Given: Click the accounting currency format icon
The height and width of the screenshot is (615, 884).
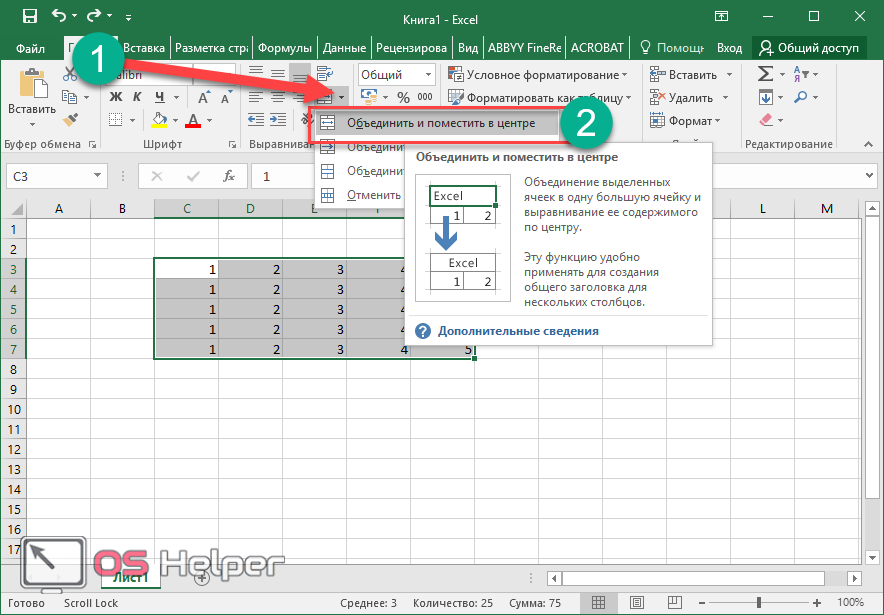Looking at the screenshot, I should 369,97.
